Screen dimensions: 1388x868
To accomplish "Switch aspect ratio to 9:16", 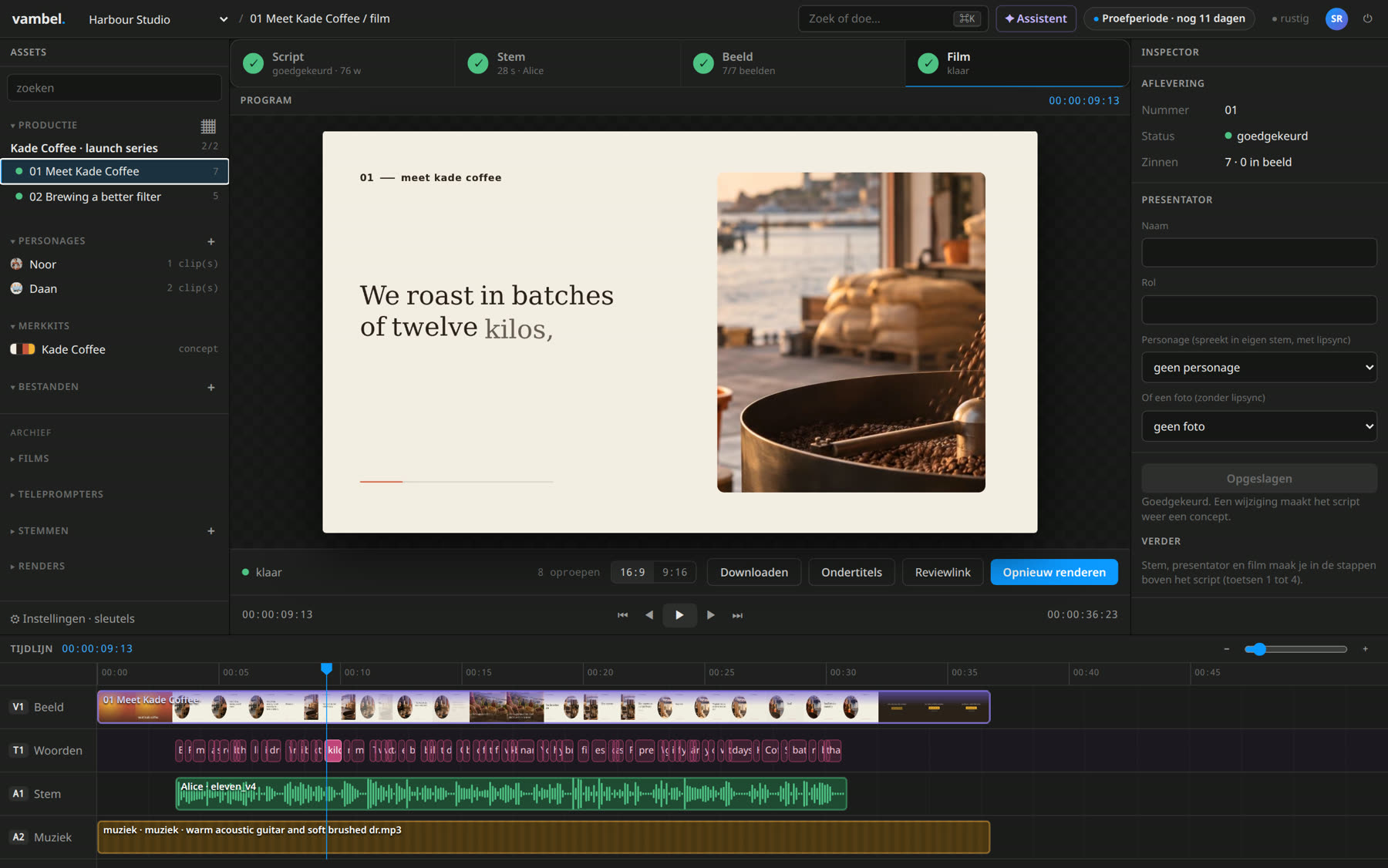I will pos(675,572).
